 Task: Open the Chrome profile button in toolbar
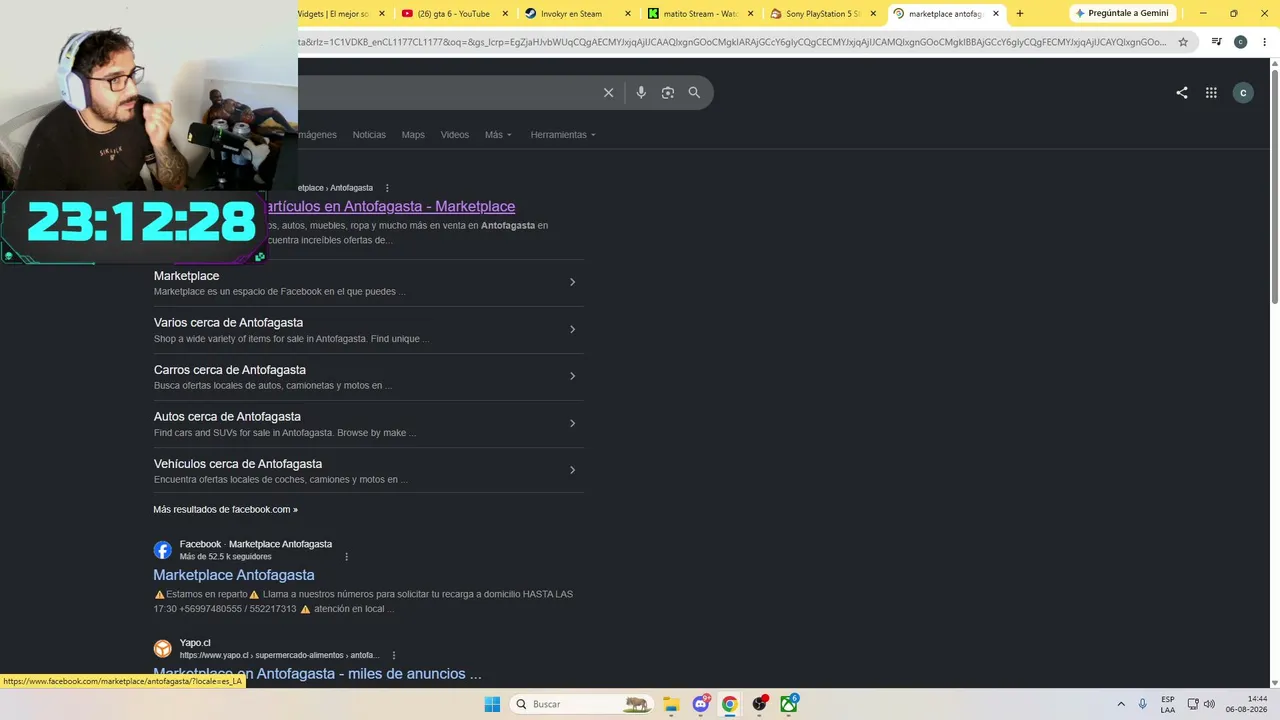click(x=1240, y=42)
